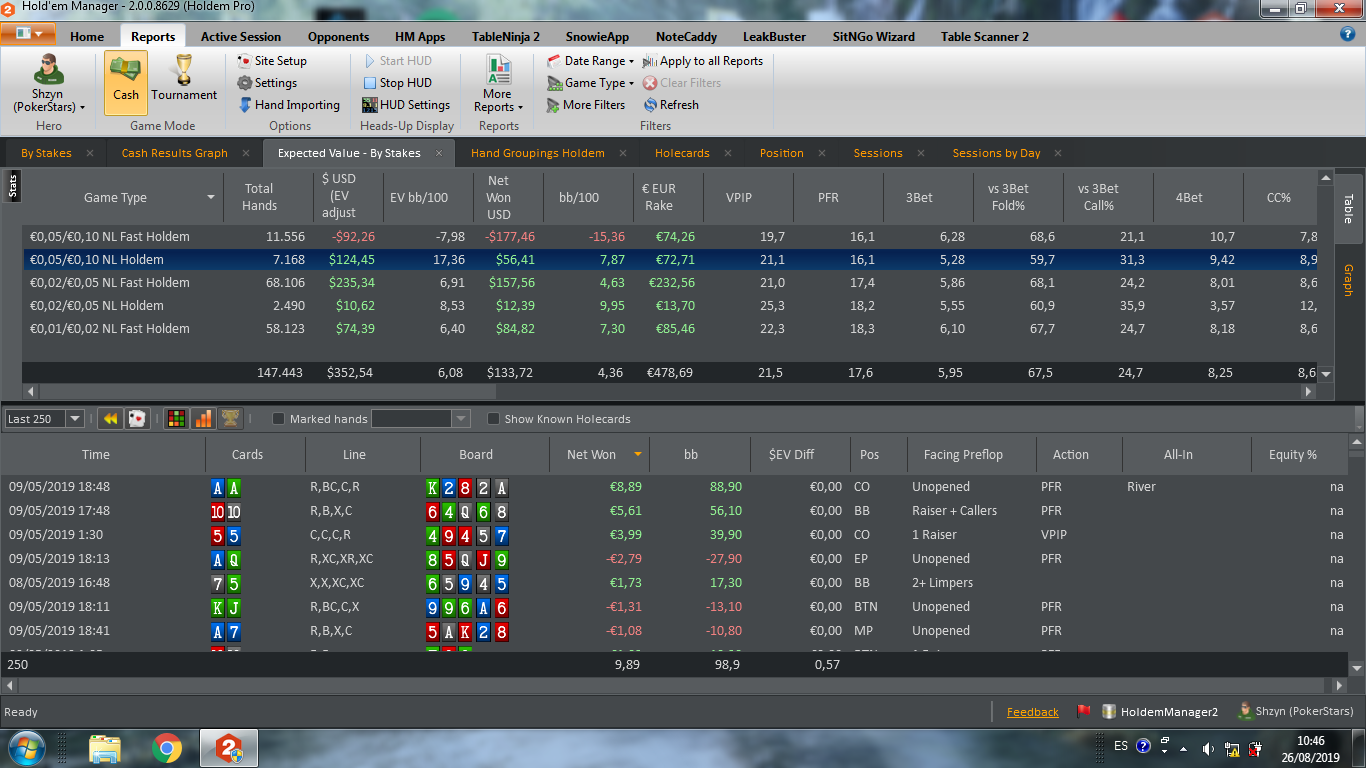The image size is (1366, 768).
Task: Open the application menu button
Action: 28,33
